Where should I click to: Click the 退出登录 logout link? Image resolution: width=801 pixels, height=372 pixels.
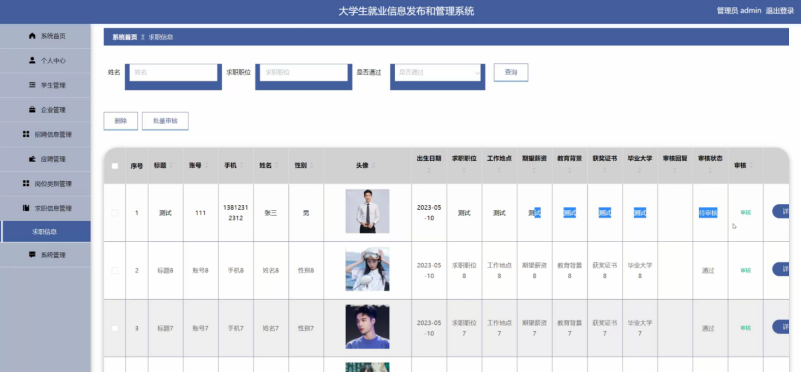[x=780, y=11]
